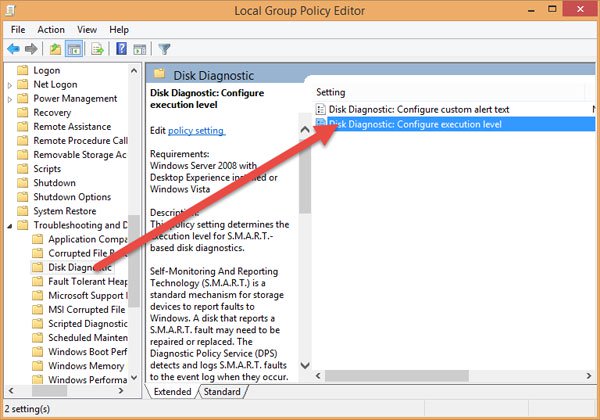Click the tree pane vertical scrollbar thumb

click(x=134, y=261)
